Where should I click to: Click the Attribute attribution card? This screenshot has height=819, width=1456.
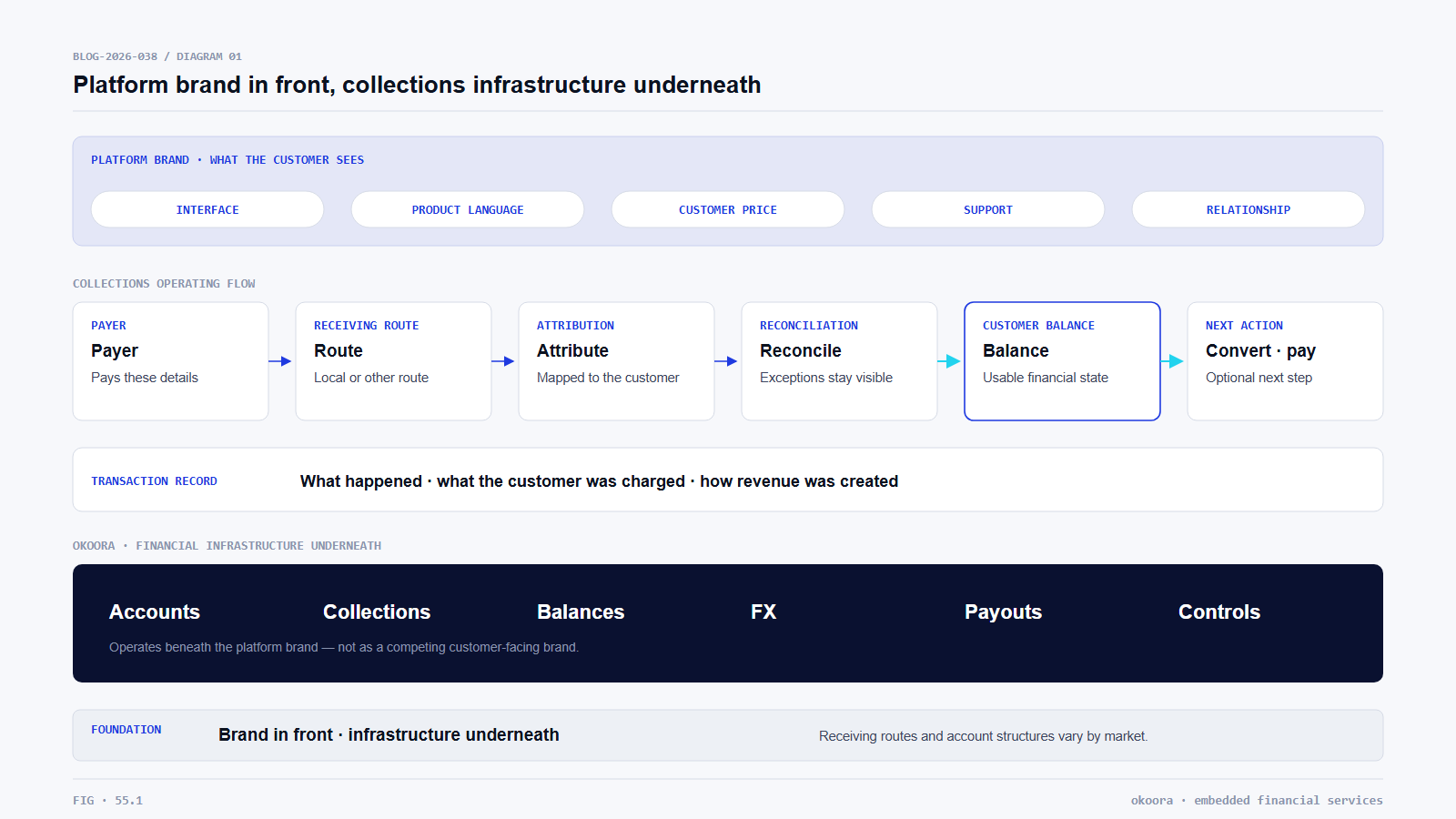pos(616,361)
